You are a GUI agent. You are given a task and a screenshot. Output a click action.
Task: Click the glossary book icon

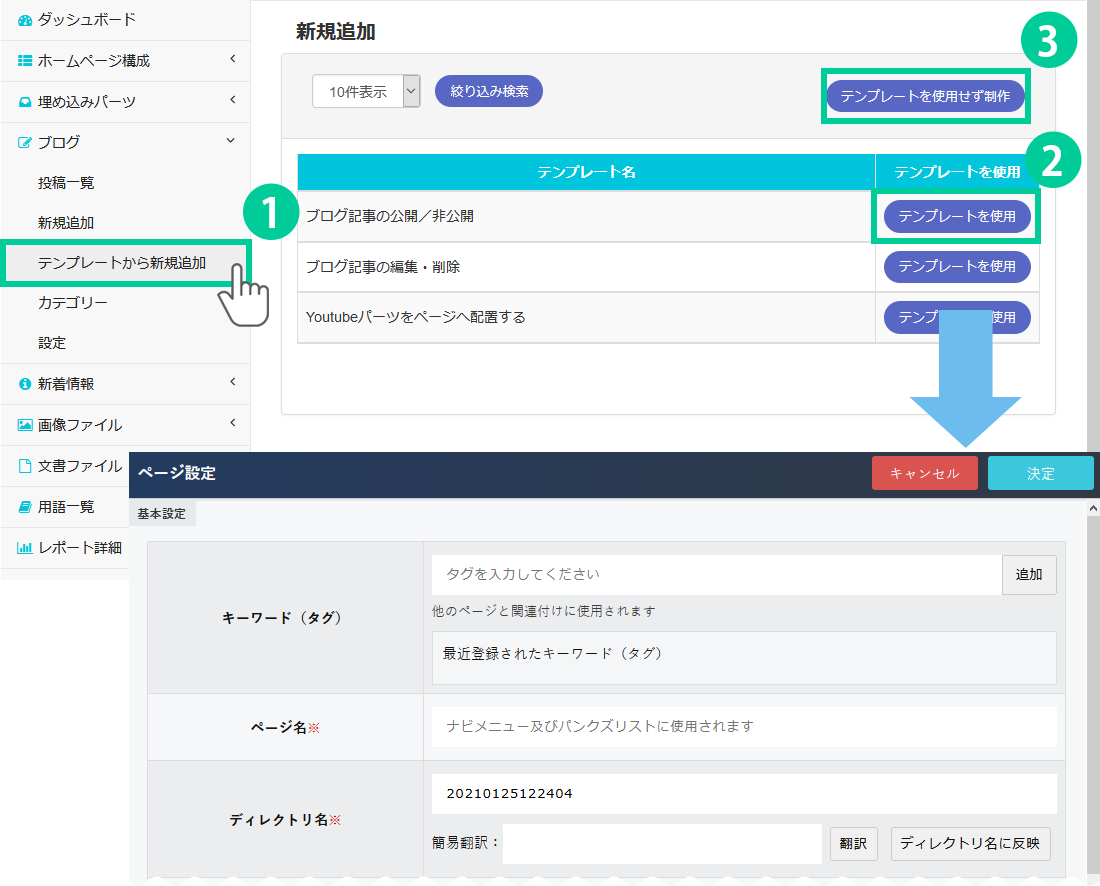click(x=25, y=507)
